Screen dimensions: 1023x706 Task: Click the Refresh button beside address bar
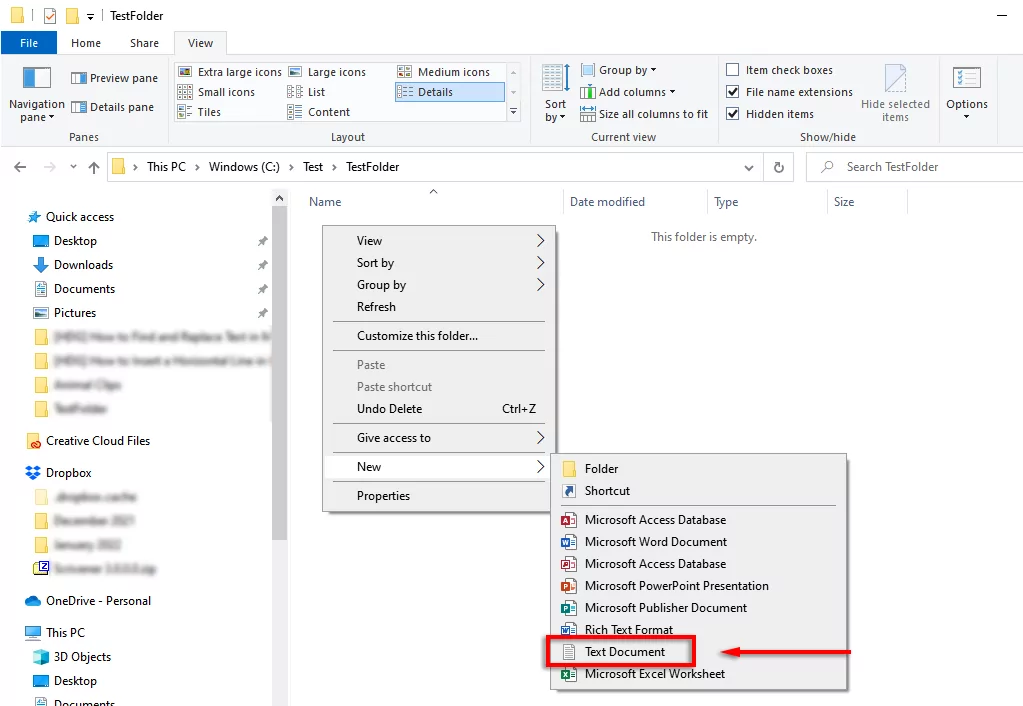click(x=778, y=167)
